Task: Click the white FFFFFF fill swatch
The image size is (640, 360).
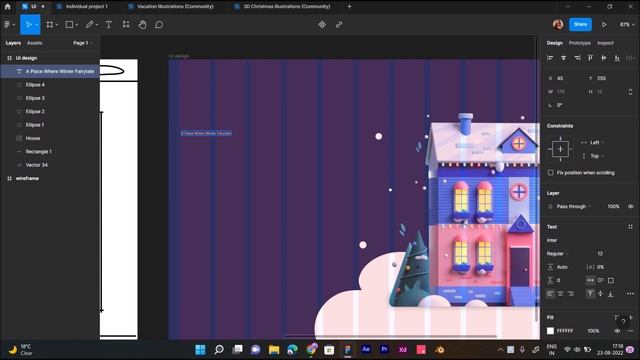Action: point(551,331)
